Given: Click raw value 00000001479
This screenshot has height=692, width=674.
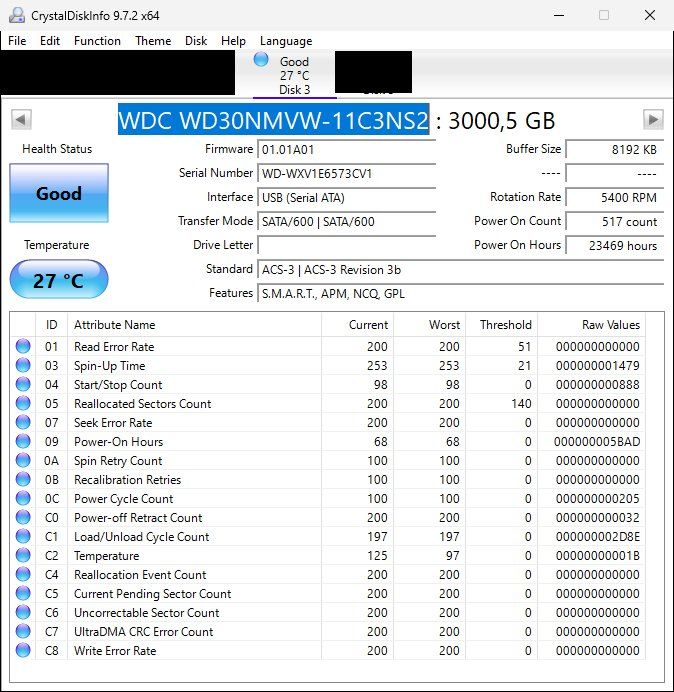Looking at the screenshot, I should (598, 365).
